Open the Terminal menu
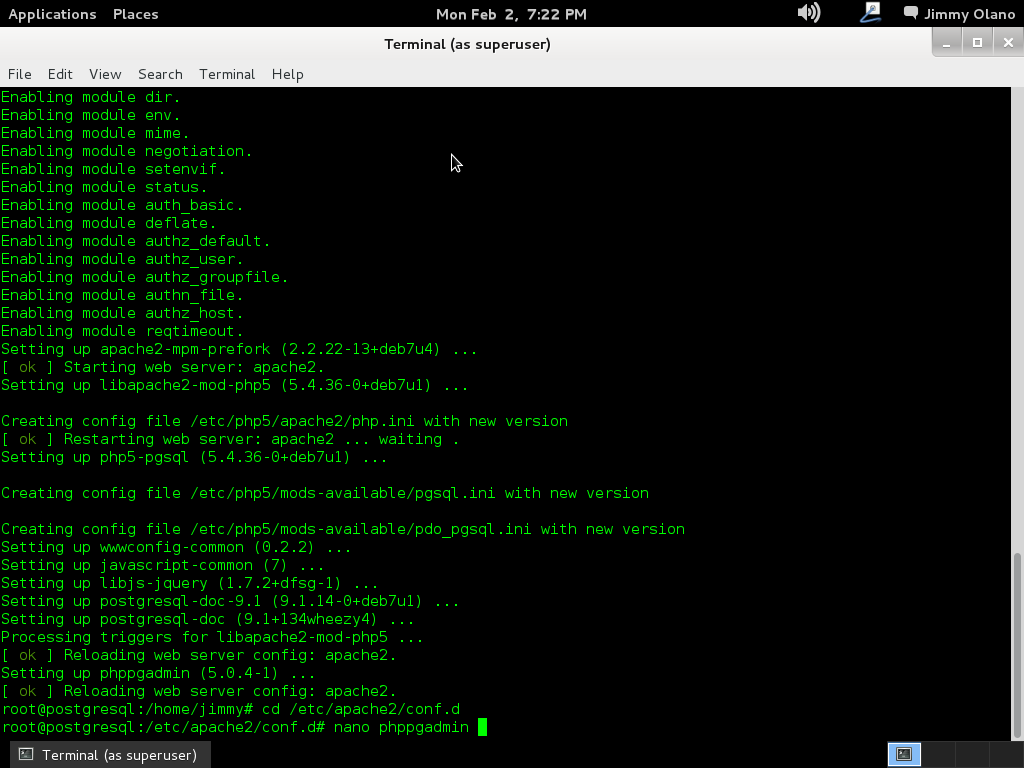Screen dimensions: 1024x768 click(x=227, y=74)
